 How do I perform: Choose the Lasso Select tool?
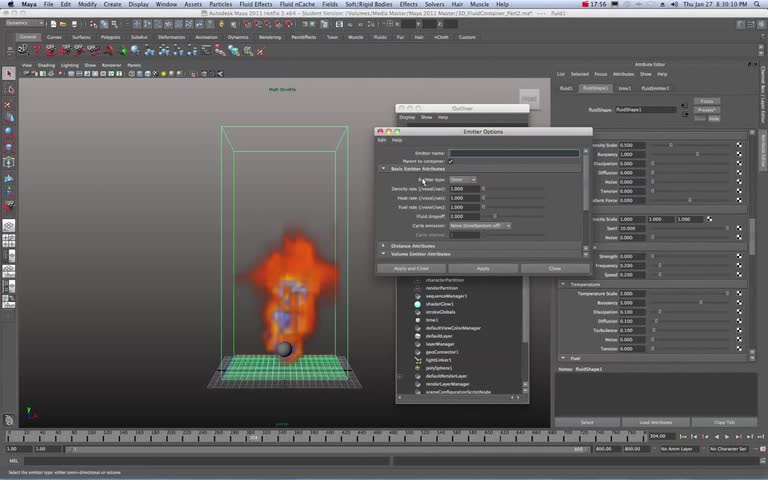click(8, 89)
